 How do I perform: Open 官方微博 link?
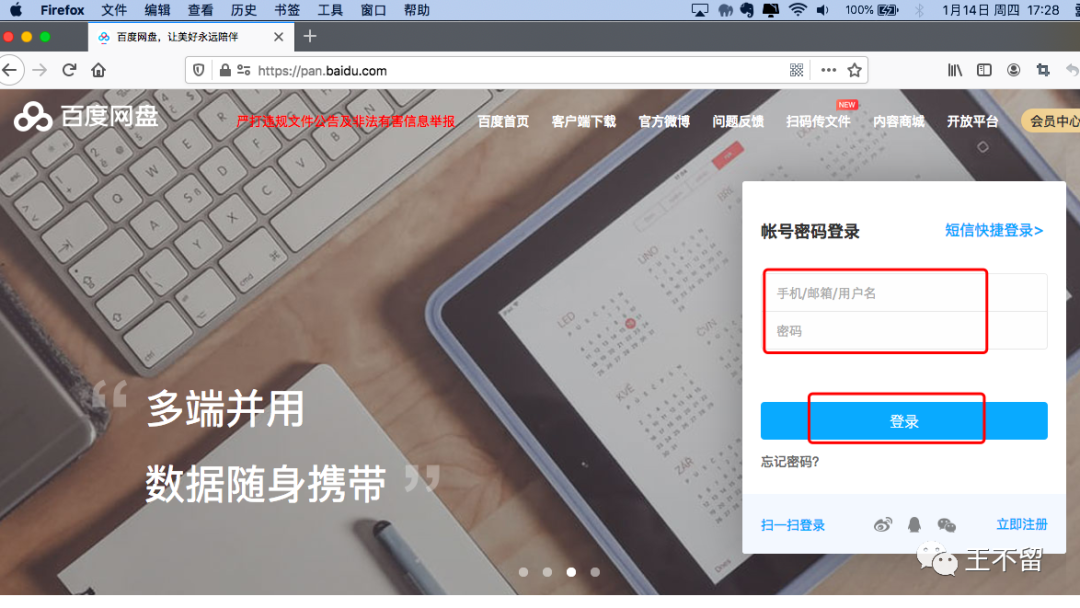pos(664,121)
